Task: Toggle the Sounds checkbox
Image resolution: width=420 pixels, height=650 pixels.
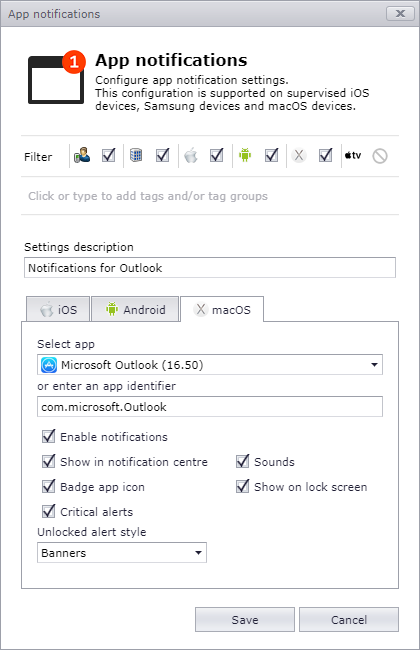Action: coord(243,461)
